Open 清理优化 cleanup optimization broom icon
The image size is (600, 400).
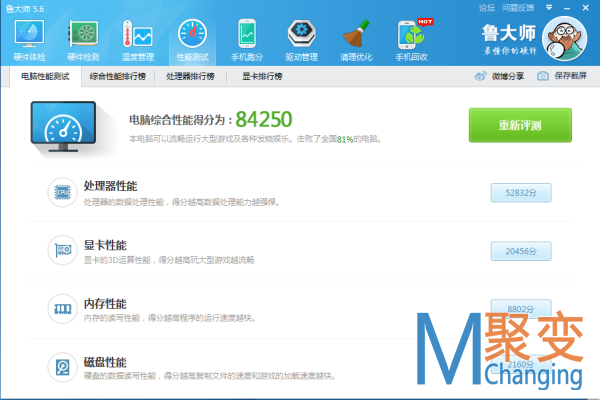pos(356,41)
